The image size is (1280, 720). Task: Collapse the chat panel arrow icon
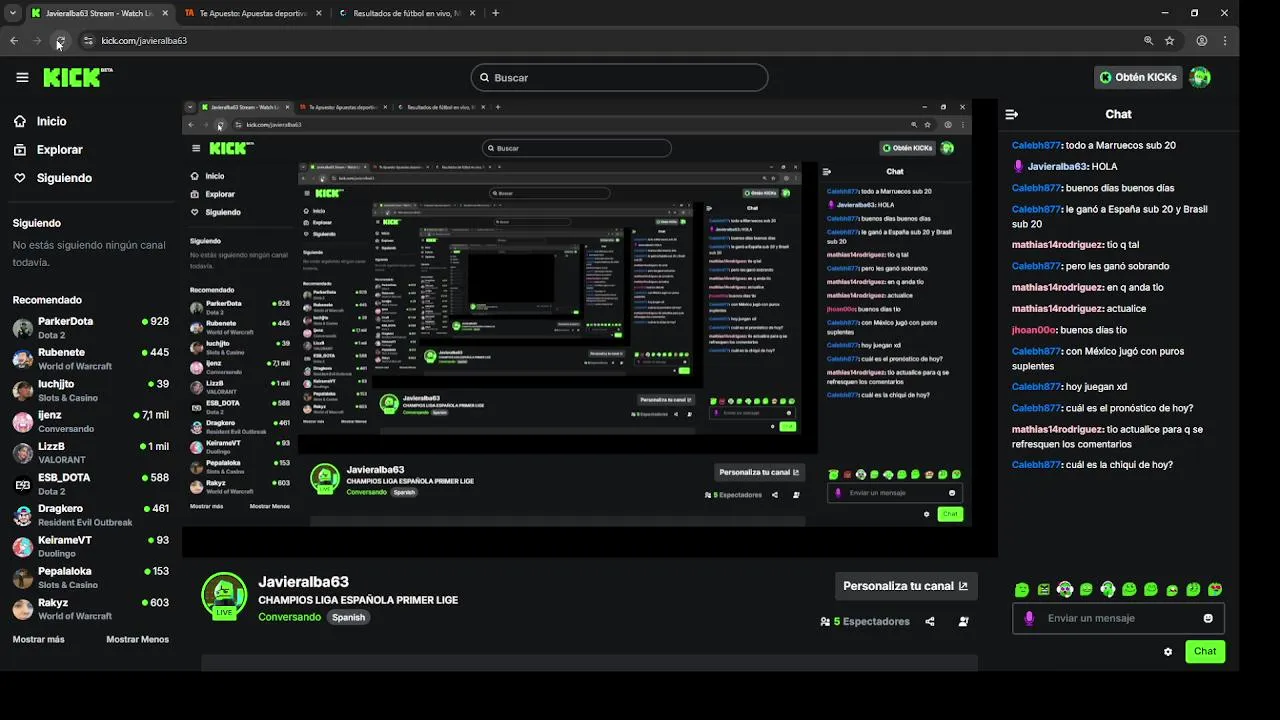[1011, 114]
